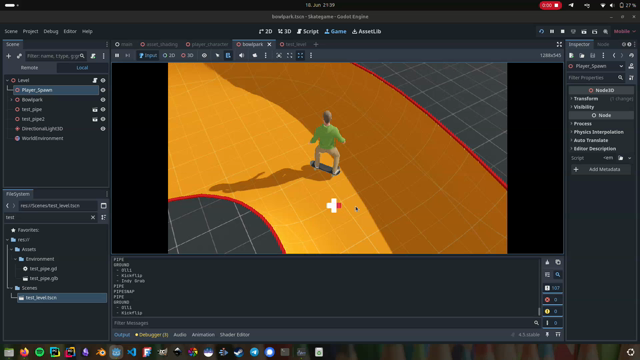
Task: Click the Filter Properties search field
Action: [596, 78]
